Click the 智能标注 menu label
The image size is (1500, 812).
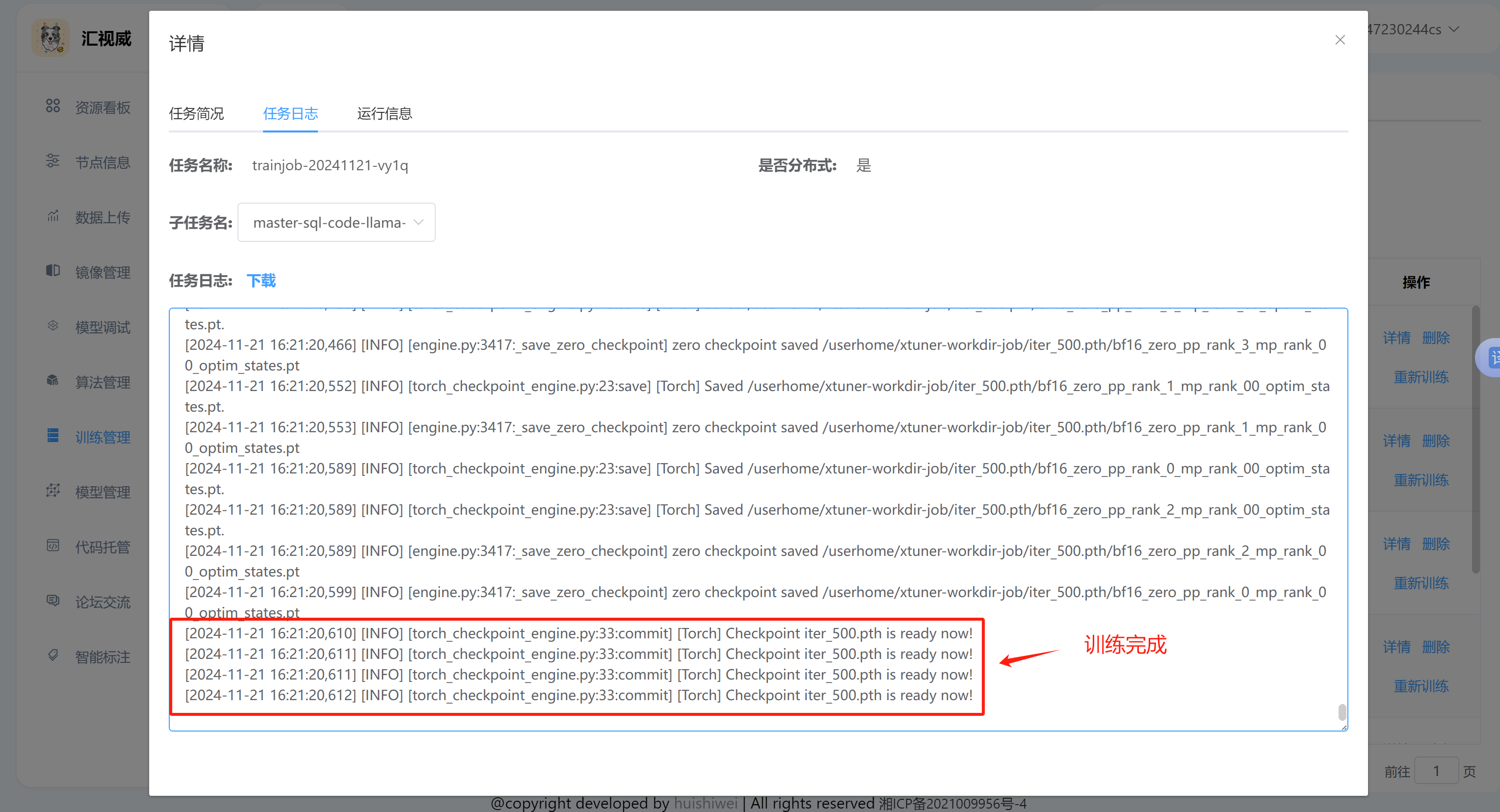click(x=103, y=656)
